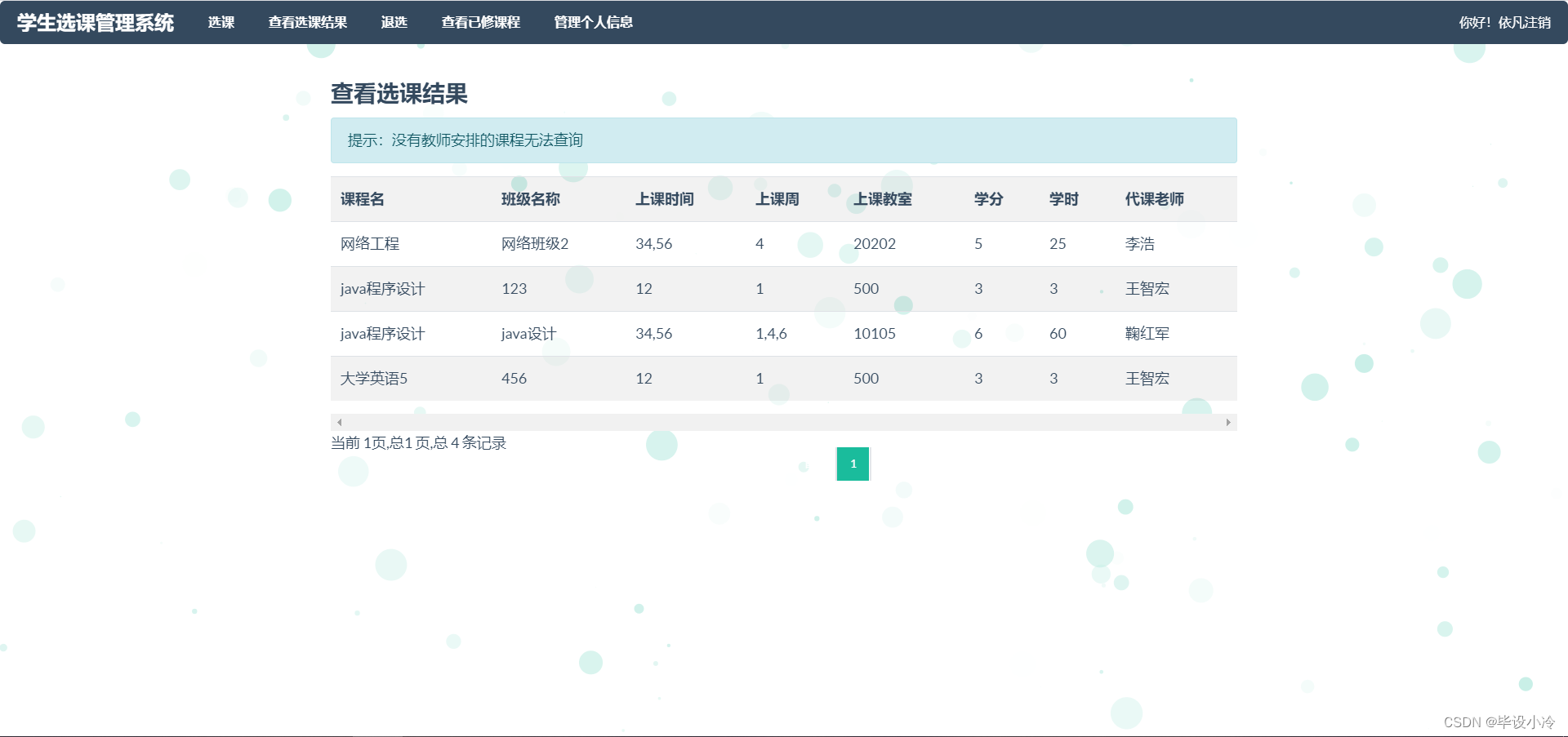The width and height of the screenshot is (1568, 737).
Task: Open the 选课 menu item
Action: pos(220,22)
